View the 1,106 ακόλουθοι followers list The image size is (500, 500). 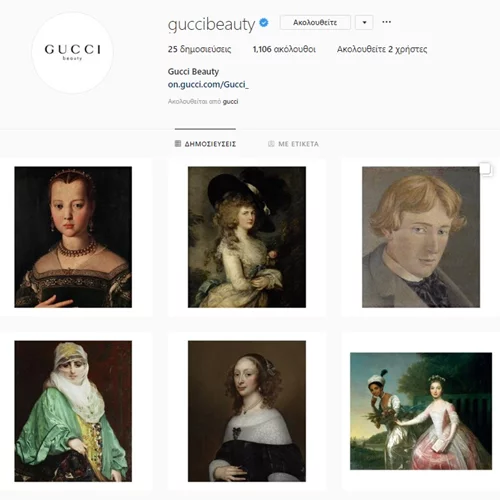(284, 49)
